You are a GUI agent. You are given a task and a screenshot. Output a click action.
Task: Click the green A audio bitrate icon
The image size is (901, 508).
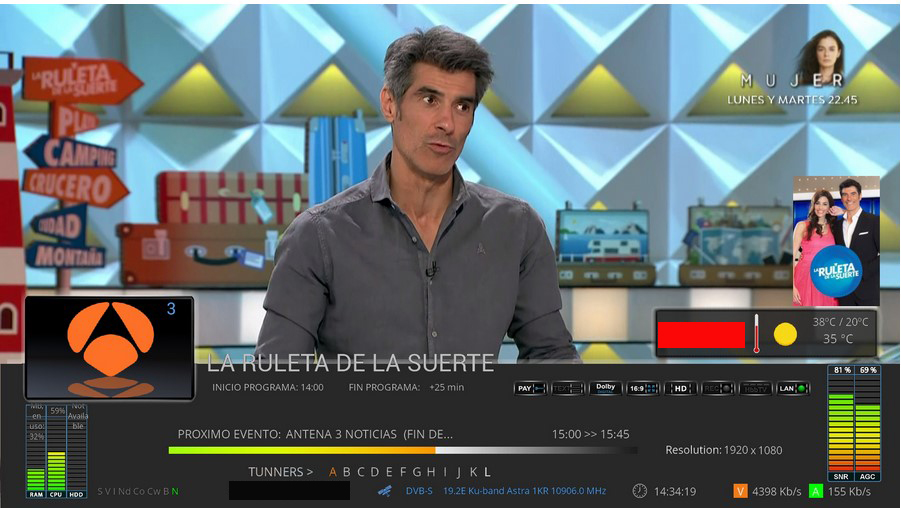[815, 491]
